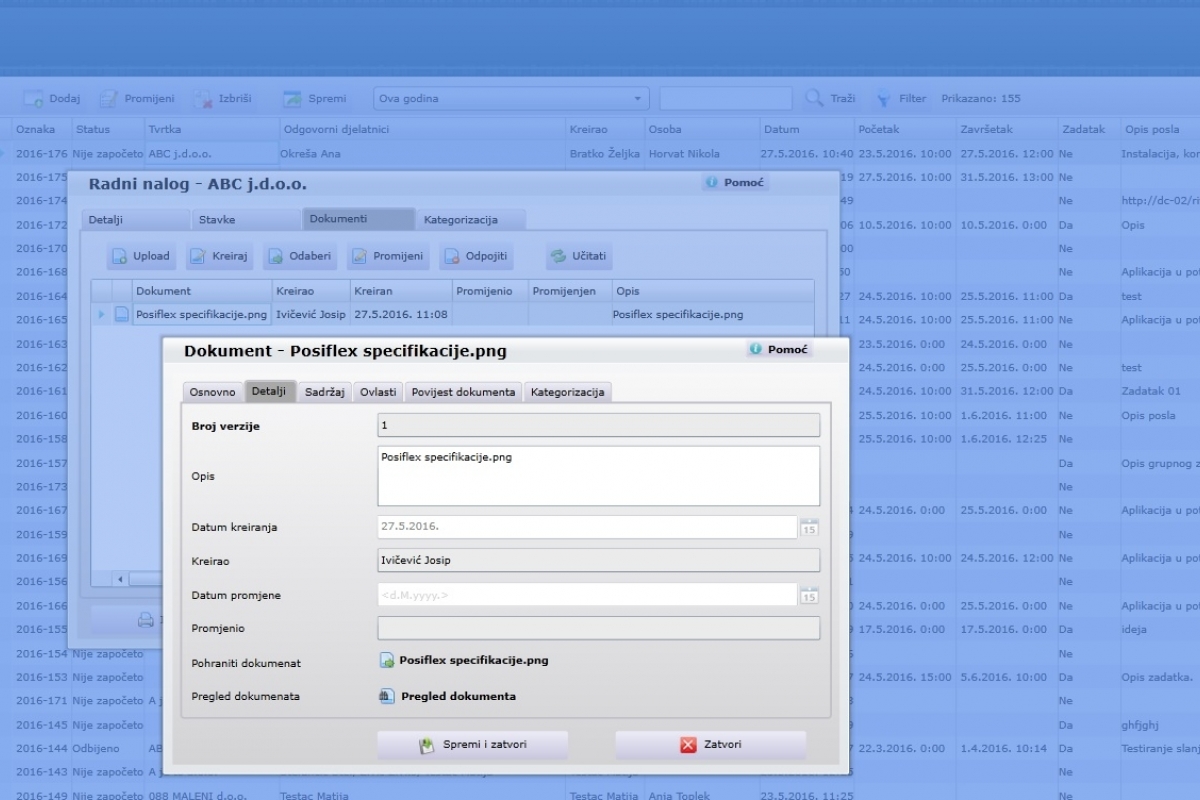Image resolution: width=1200 pixels, height=800 pixels.
Task: Click Spremi in main toolbar
Action: (x=315, y=99)
